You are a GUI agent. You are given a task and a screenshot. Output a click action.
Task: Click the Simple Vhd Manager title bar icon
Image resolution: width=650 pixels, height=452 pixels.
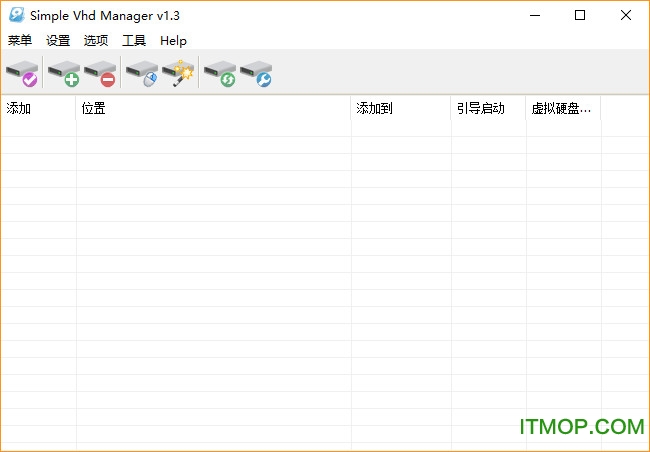click(x=17, y=15)
